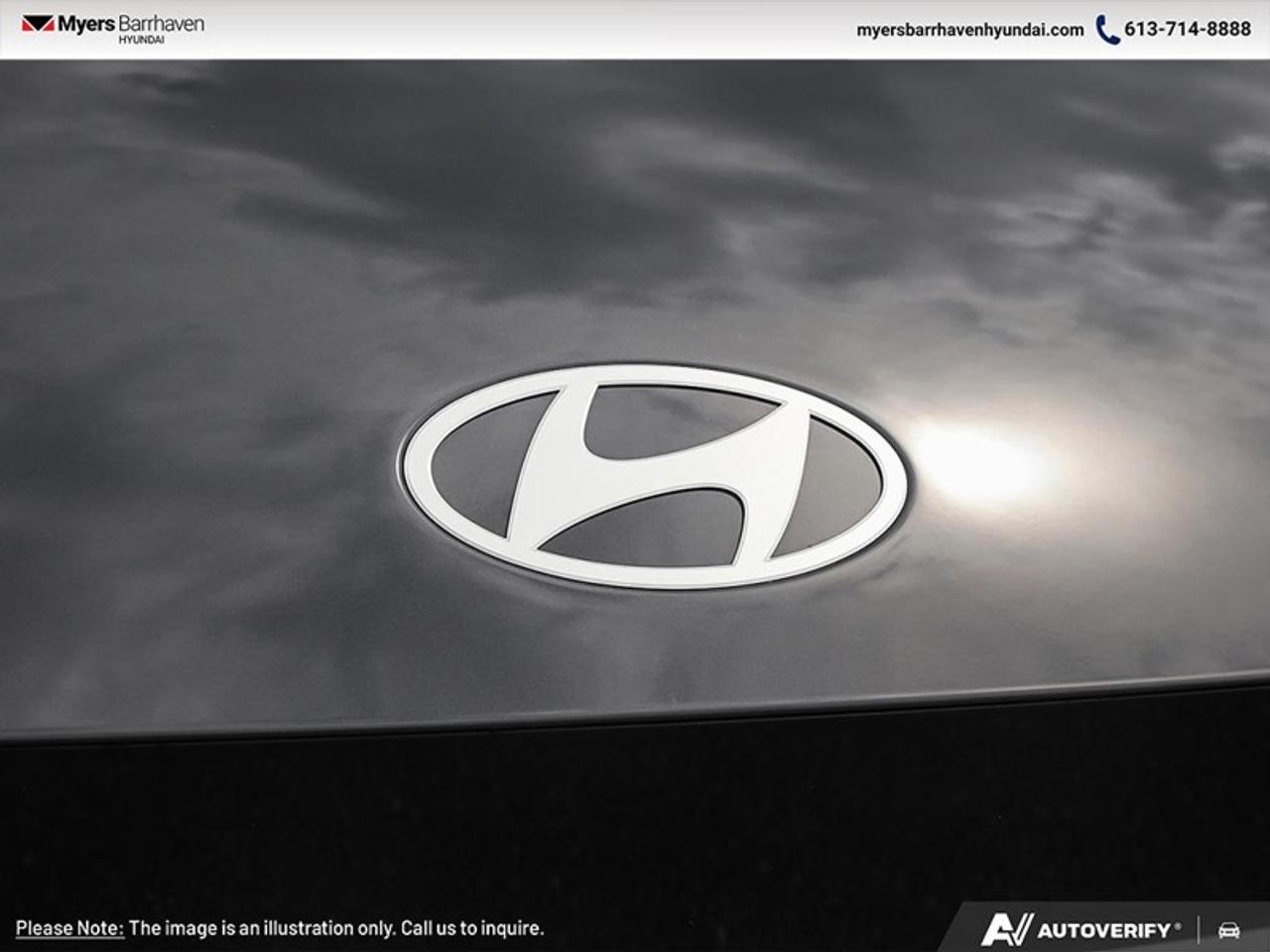Click the phone handset icon

coord(1107,30)
